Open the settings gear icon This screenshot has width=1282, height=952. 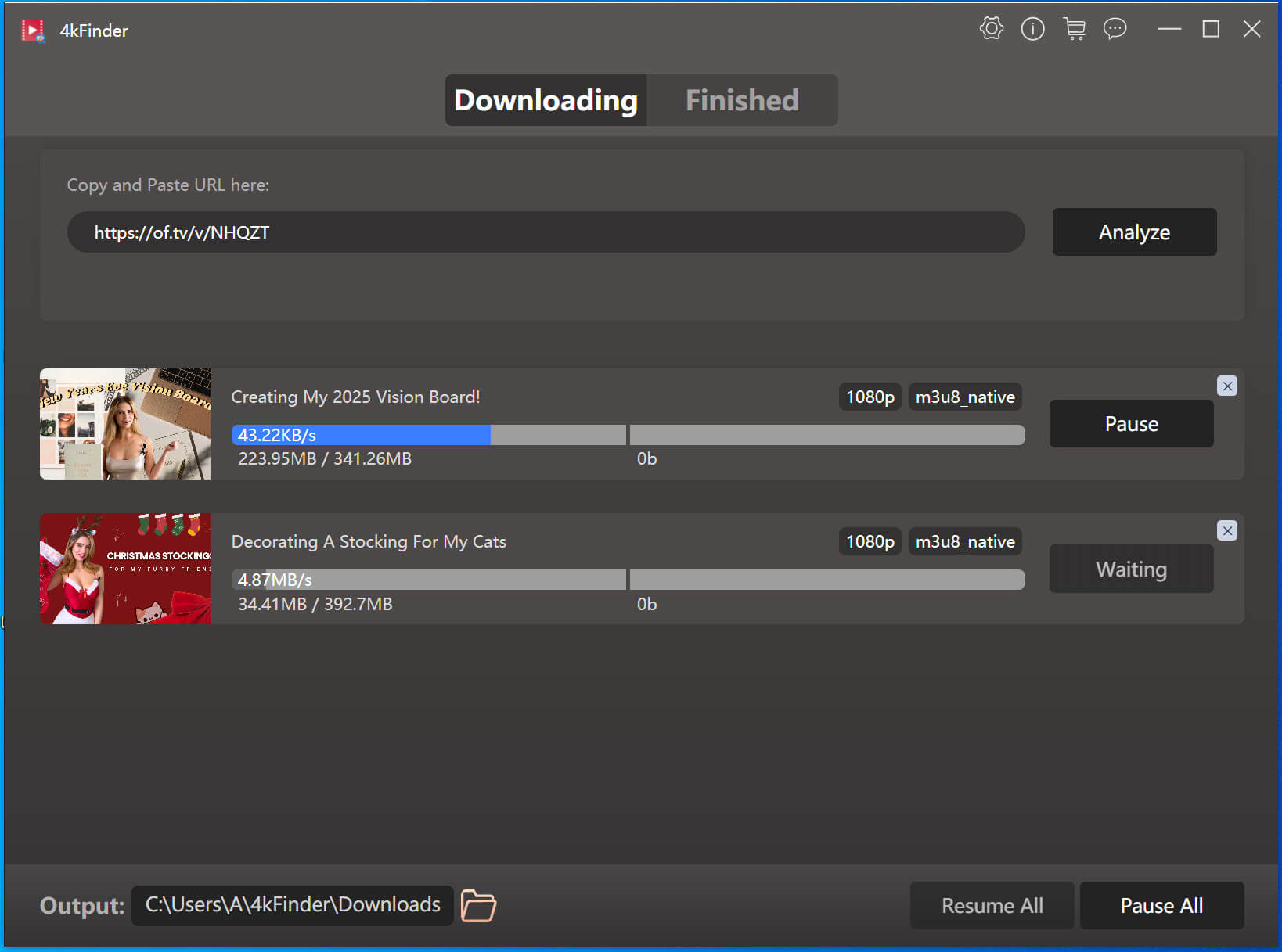point(991,29)
